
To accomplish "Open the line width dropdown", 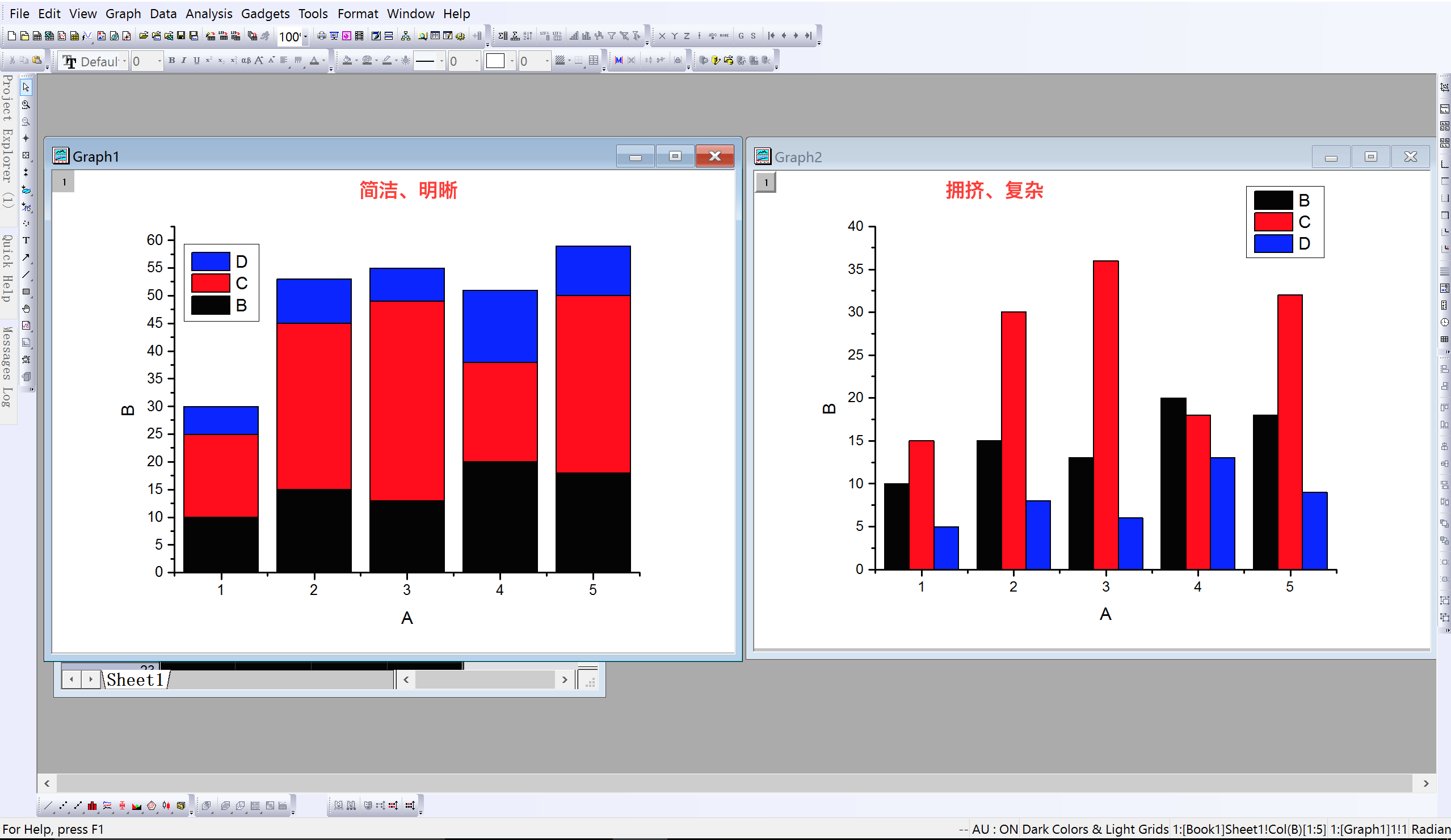I will click(477, 61).
